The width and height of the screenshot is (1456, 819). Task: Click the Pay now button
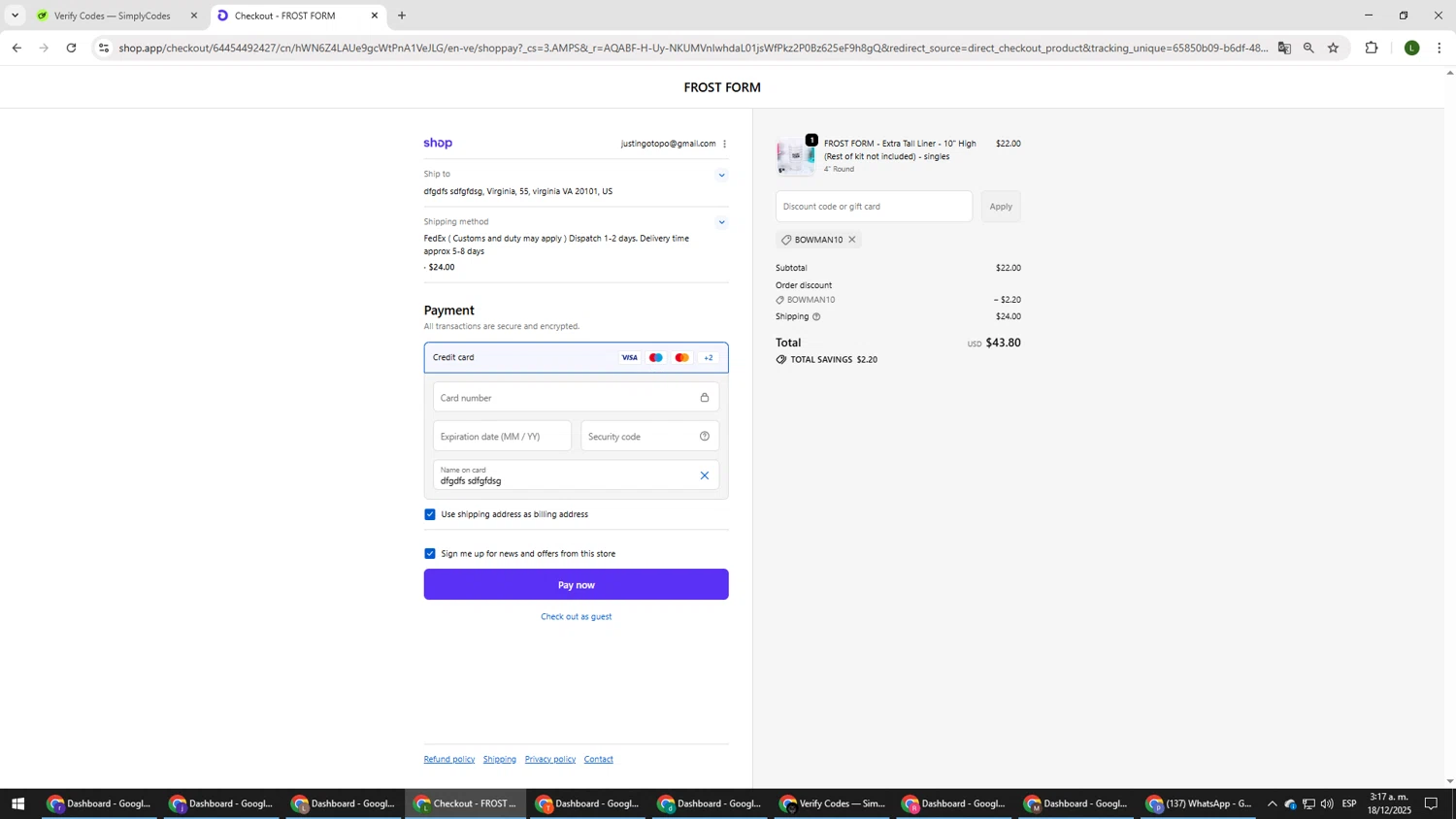tap(576, 584)
